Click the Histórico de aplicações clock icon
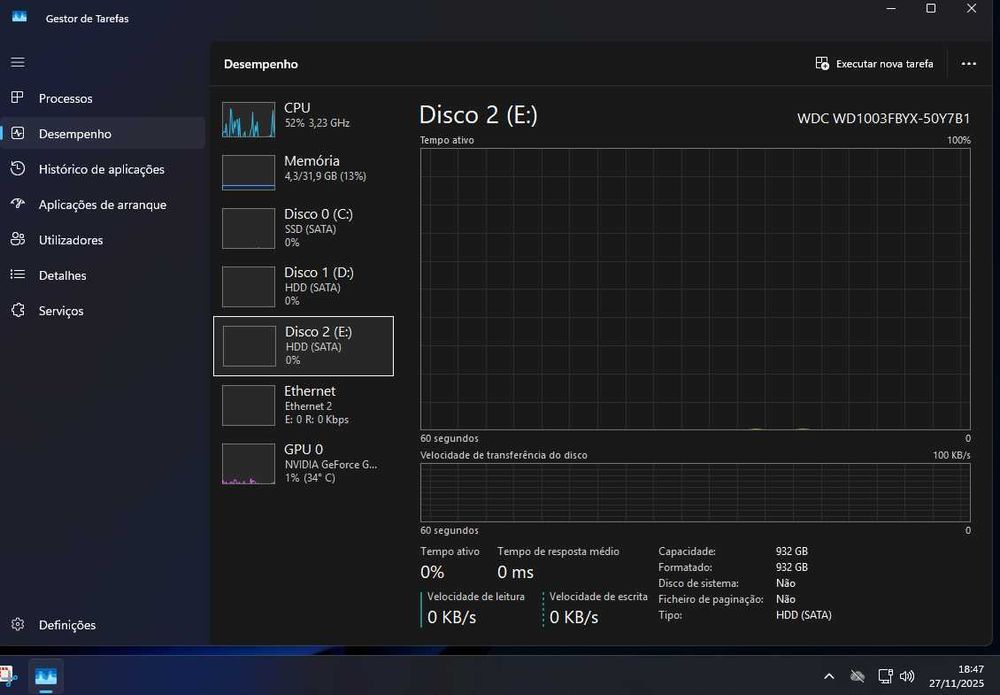 (18, 168)
